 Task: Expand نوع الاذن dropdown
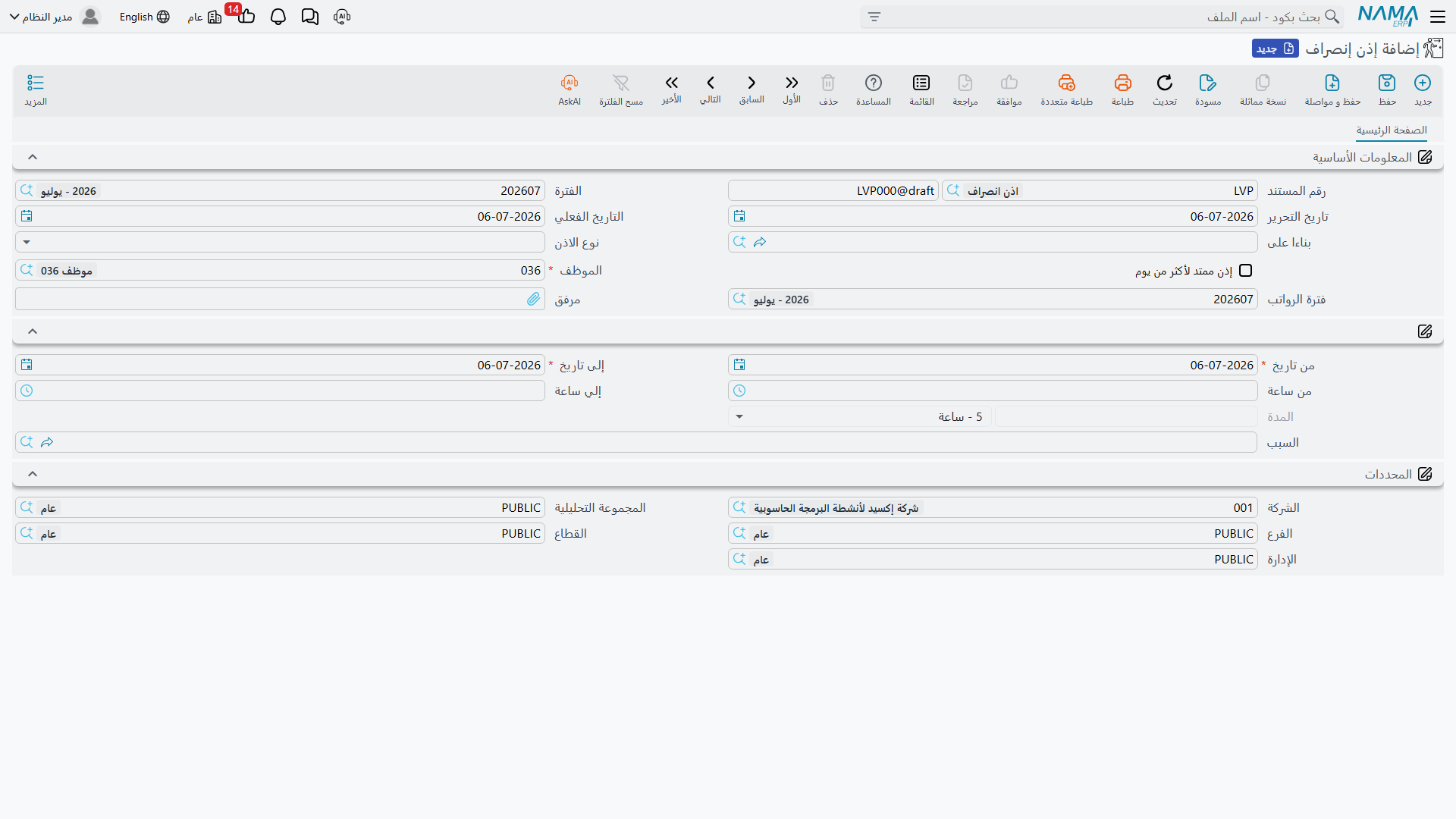pyautogui.click(x=27, y=243)
